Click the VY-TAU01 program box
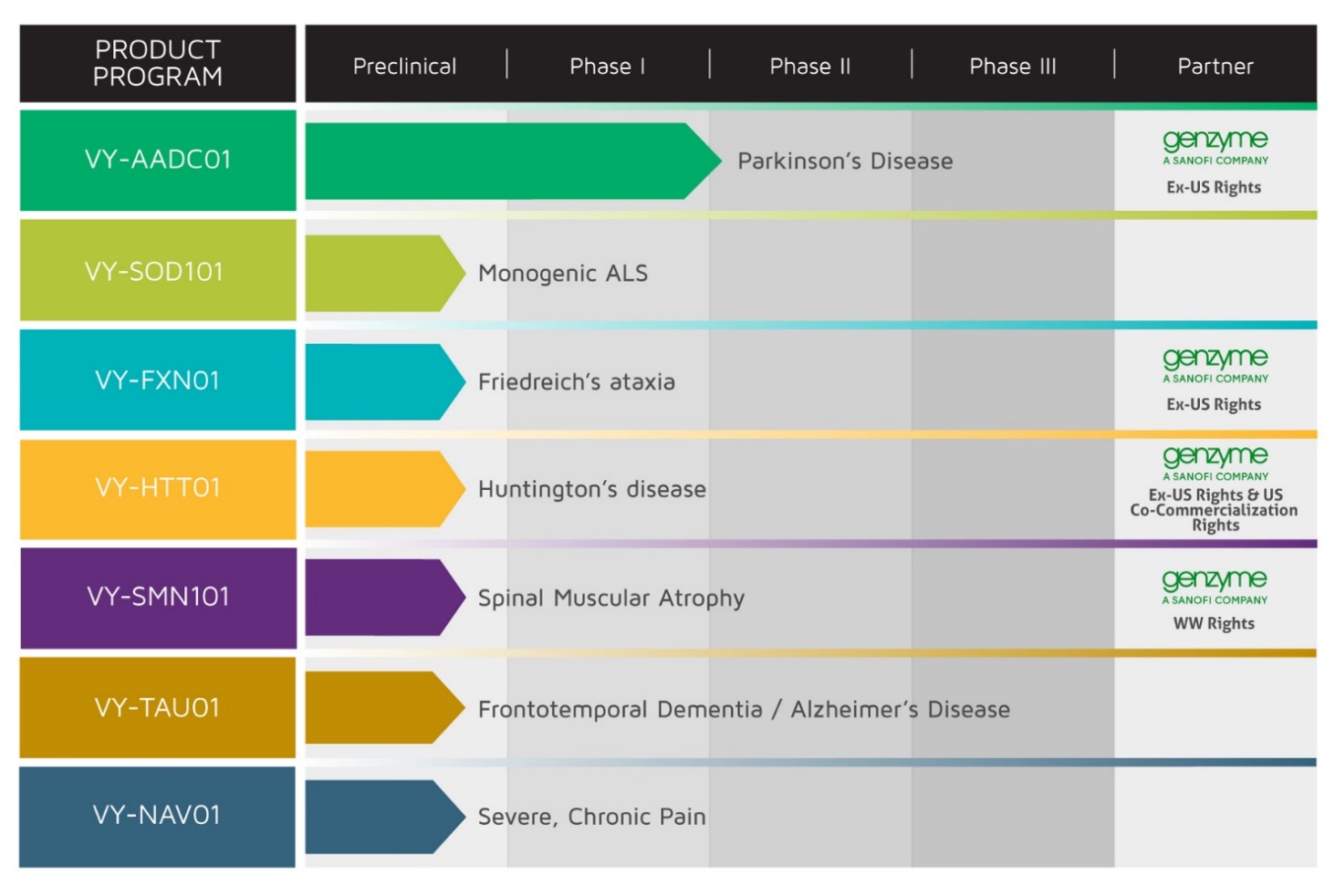Viewport: 1335px width, 896px height. coord(158,707)
